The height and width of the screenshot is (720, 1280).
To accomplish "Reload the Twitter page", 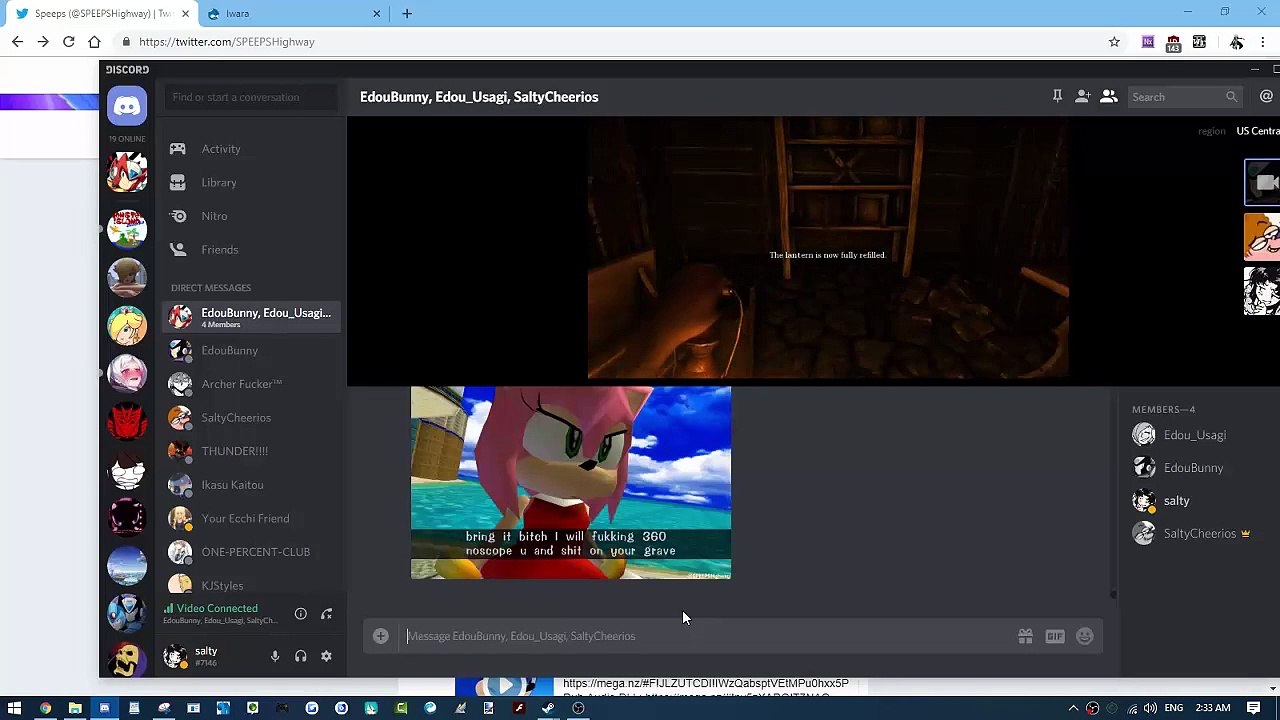I will coord(69,42).
